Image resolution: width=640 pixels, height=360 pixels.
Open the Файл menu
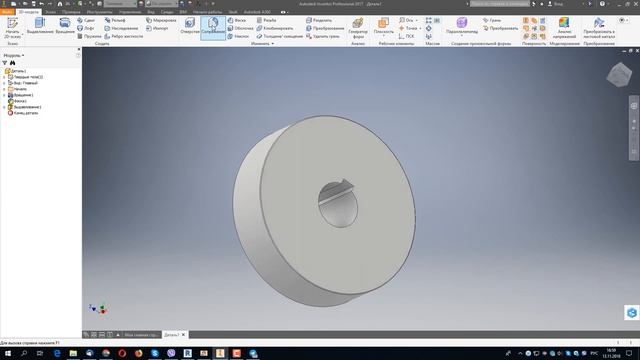click(x=7, y=12)
